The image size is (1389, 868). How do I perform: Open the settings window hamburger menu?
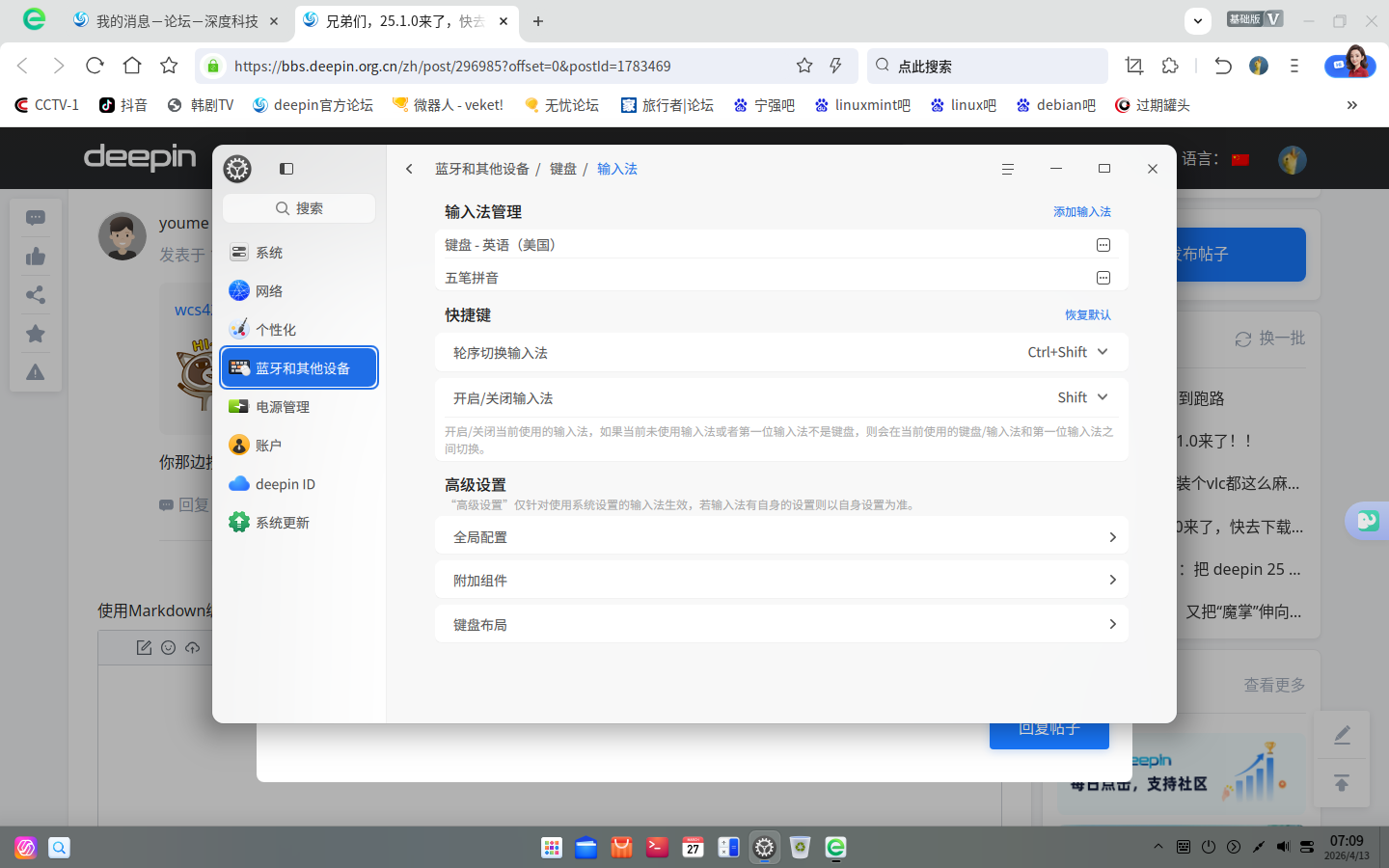pos(1008,169)
